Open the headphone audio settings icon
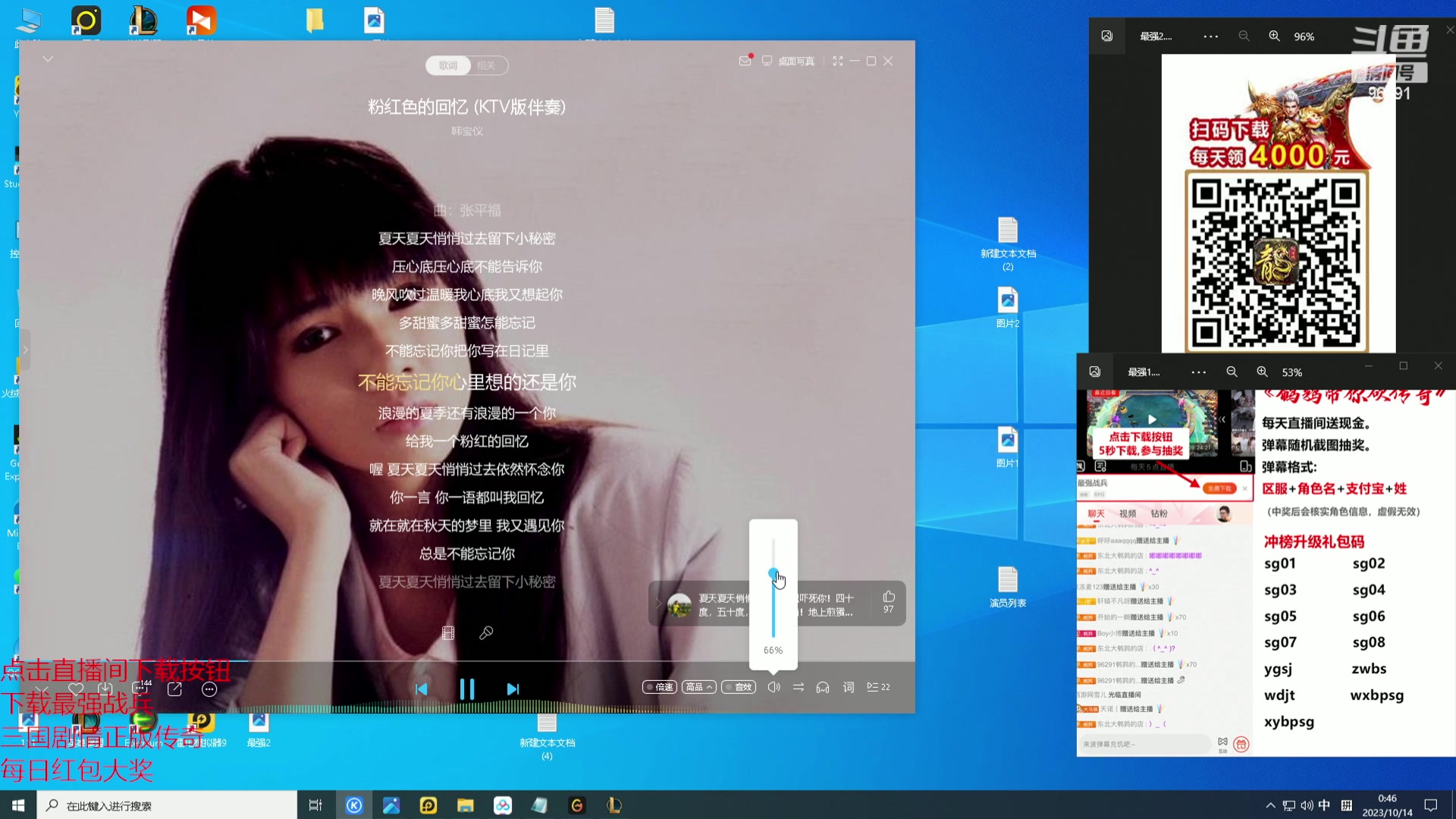Viewport: 1456px width, 819px height. click(823, 687)
